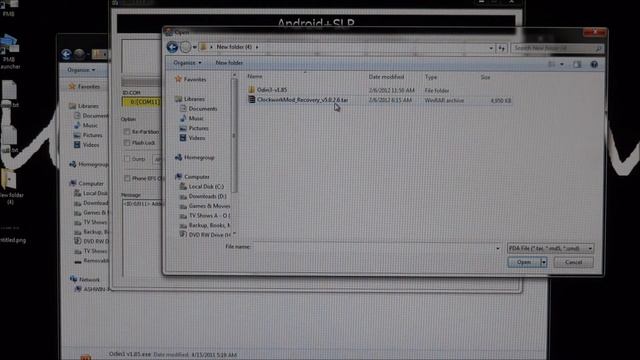Screen dimensions: 640x360
Task: Refresh the Open dialog folder view
Action: [x=501, y=48]
